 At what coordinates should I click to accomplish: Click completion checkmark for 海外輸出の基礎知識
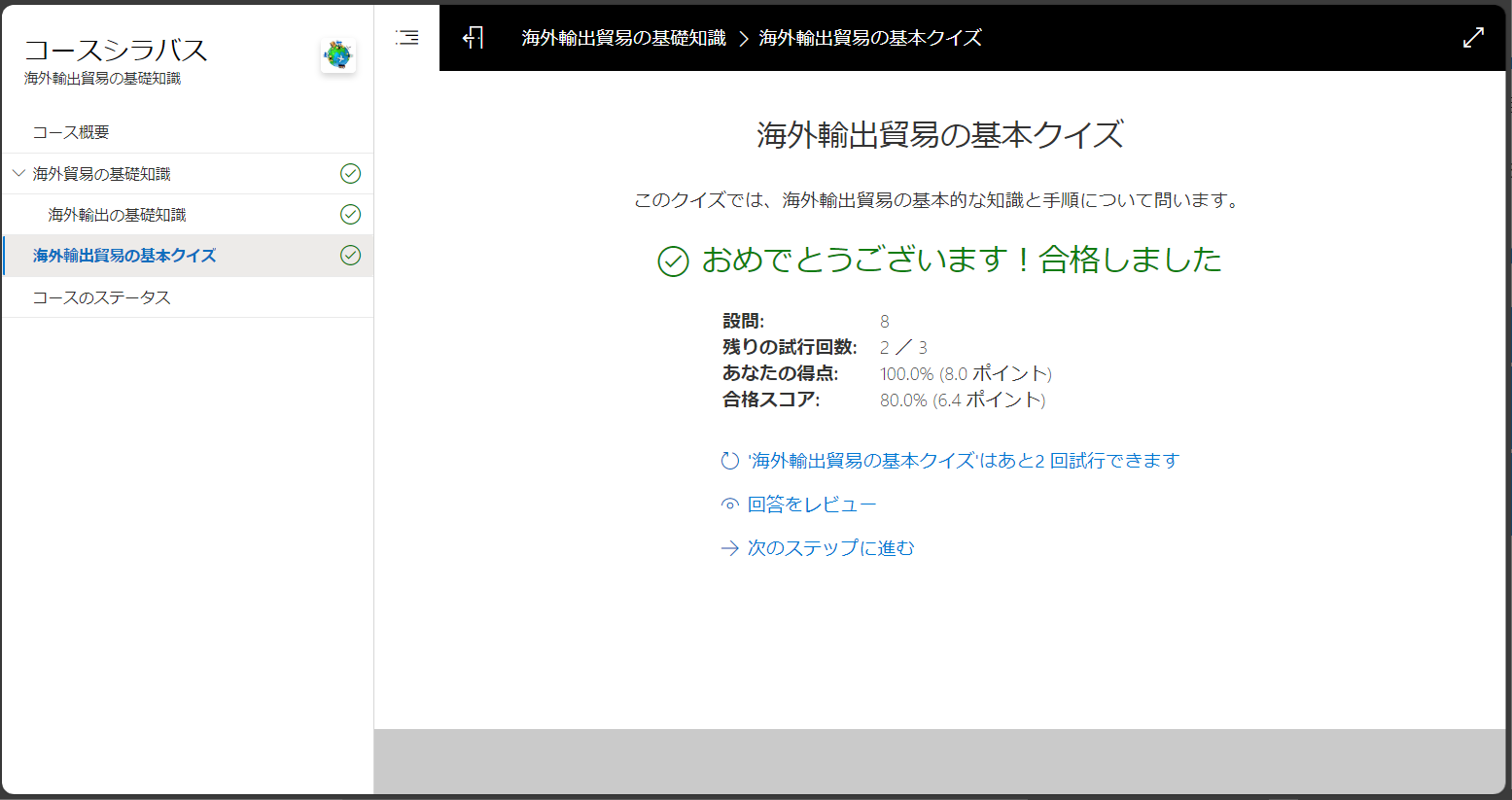351,215
